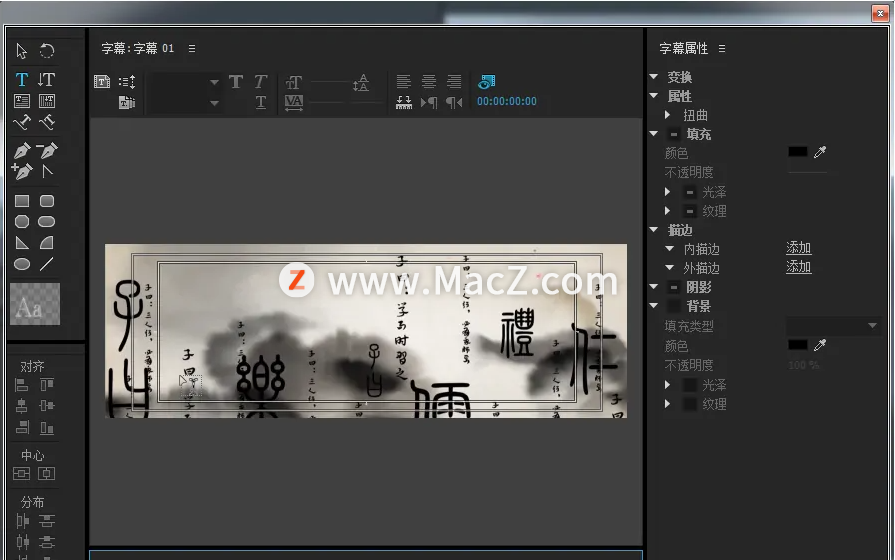Expand the 扭曲 section
Screen dimensions: 895x560
pos(667,115)
